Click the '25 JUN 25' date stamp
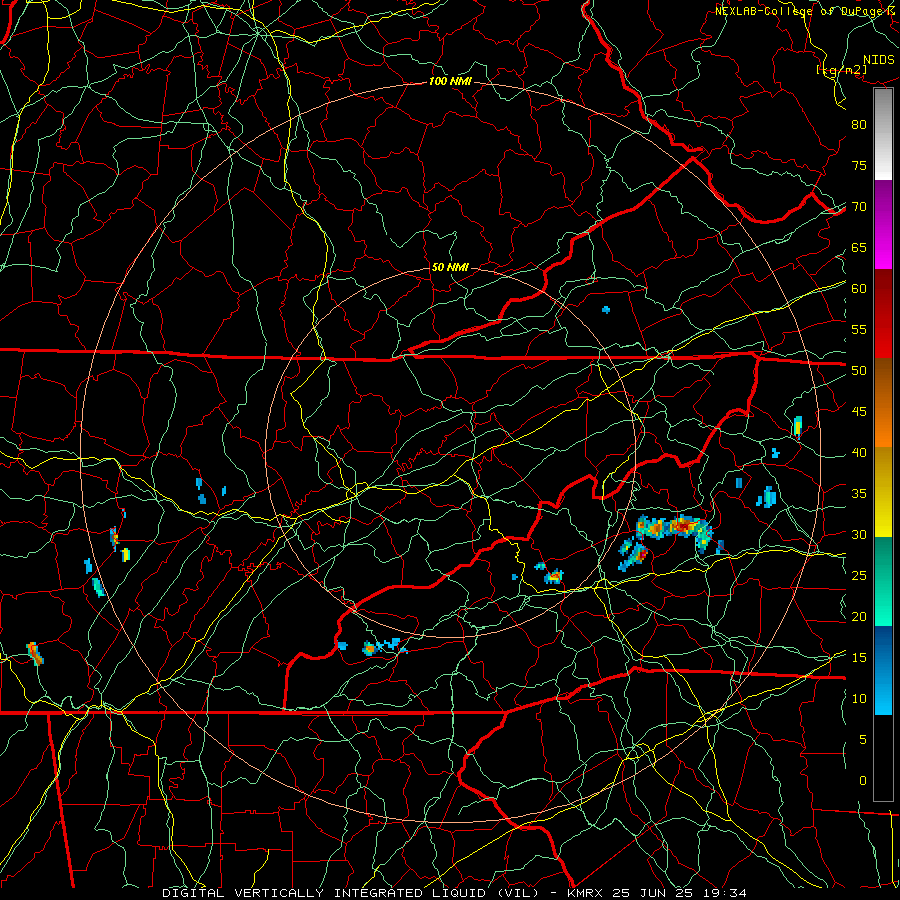This screenshot has width=900, height=900. (652, 893)
